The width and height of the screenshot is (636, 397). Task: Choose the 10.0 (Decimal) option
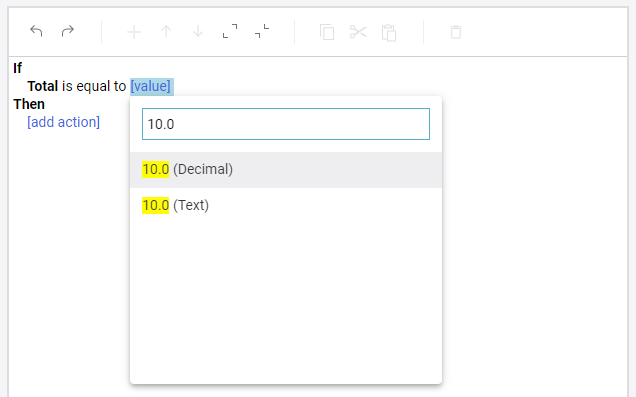(286, 170)
